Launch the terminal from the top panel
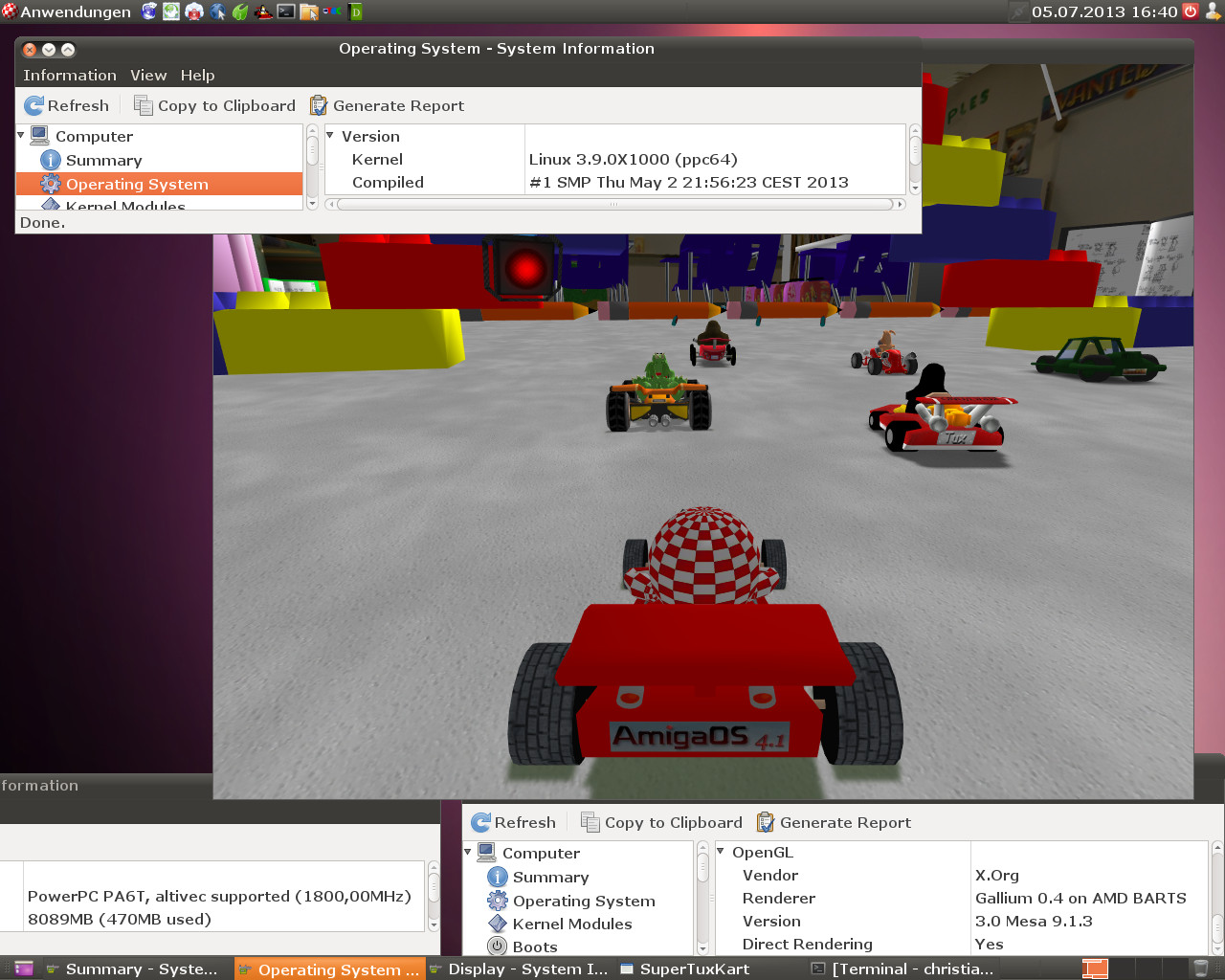The image size is (1225, 980). [x=286, y=12]
